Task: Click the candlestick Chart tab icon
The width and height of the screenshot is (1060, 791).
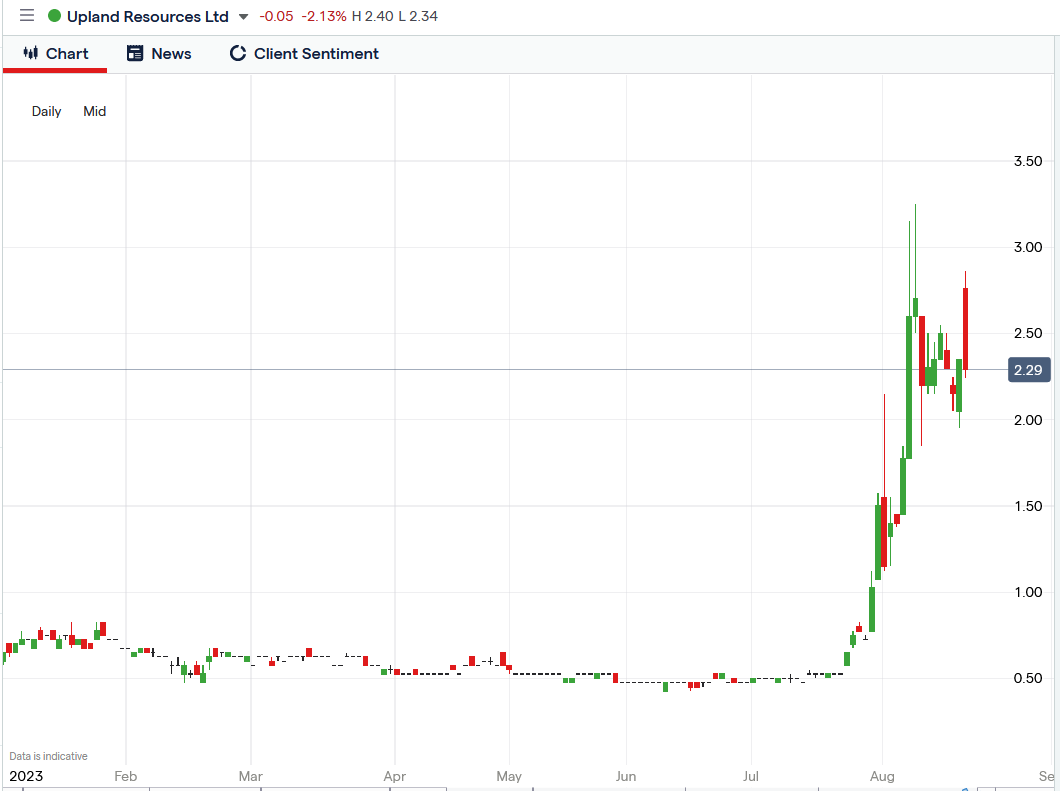Action: pos(30,53)
